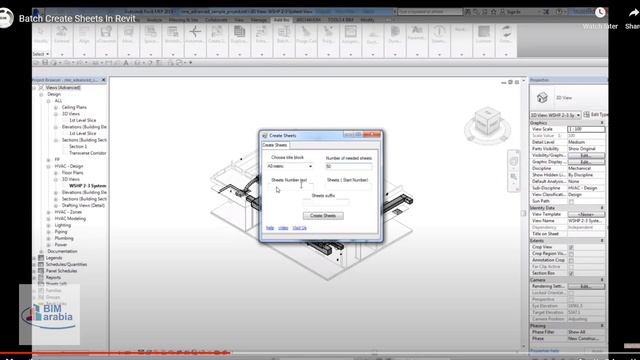The image size is (640, 360).
Task: Close the Create Sheets dialog
Action: (371, 135)
